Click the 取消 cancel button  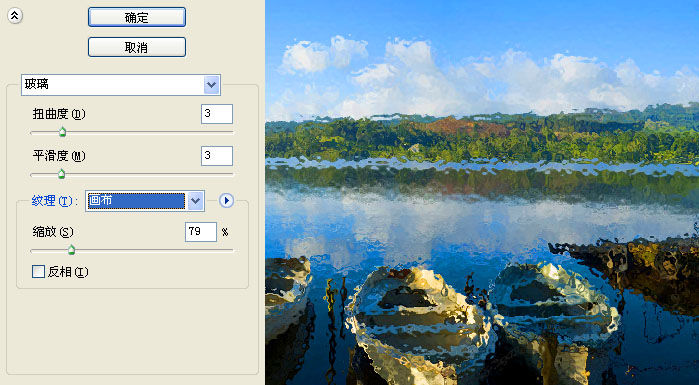coord(136,47)
